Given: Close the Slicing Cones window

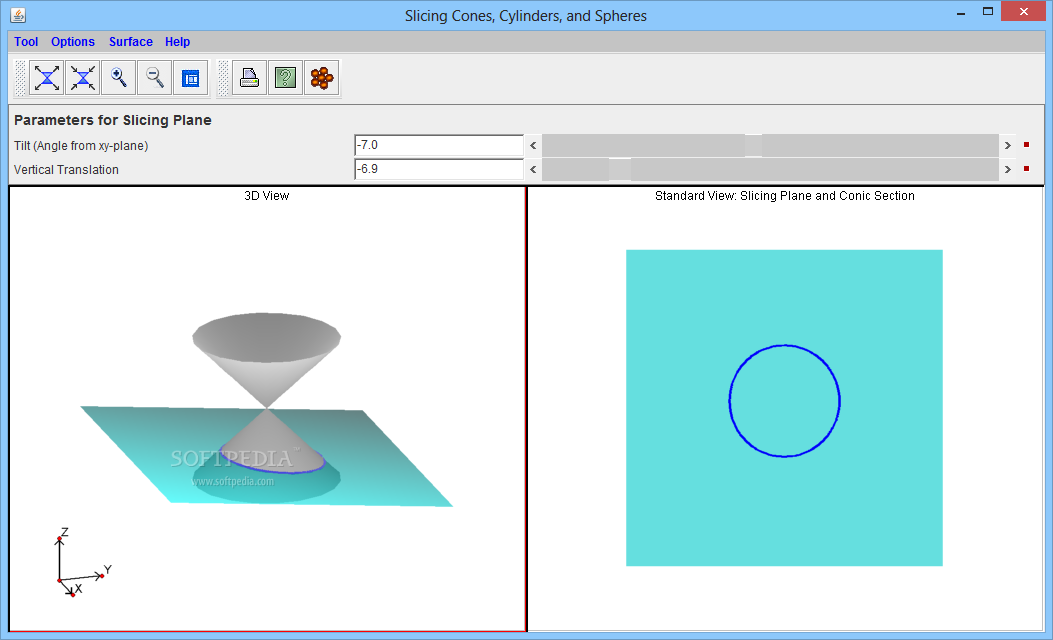Looking at the screenshot, I should 1023,11.
